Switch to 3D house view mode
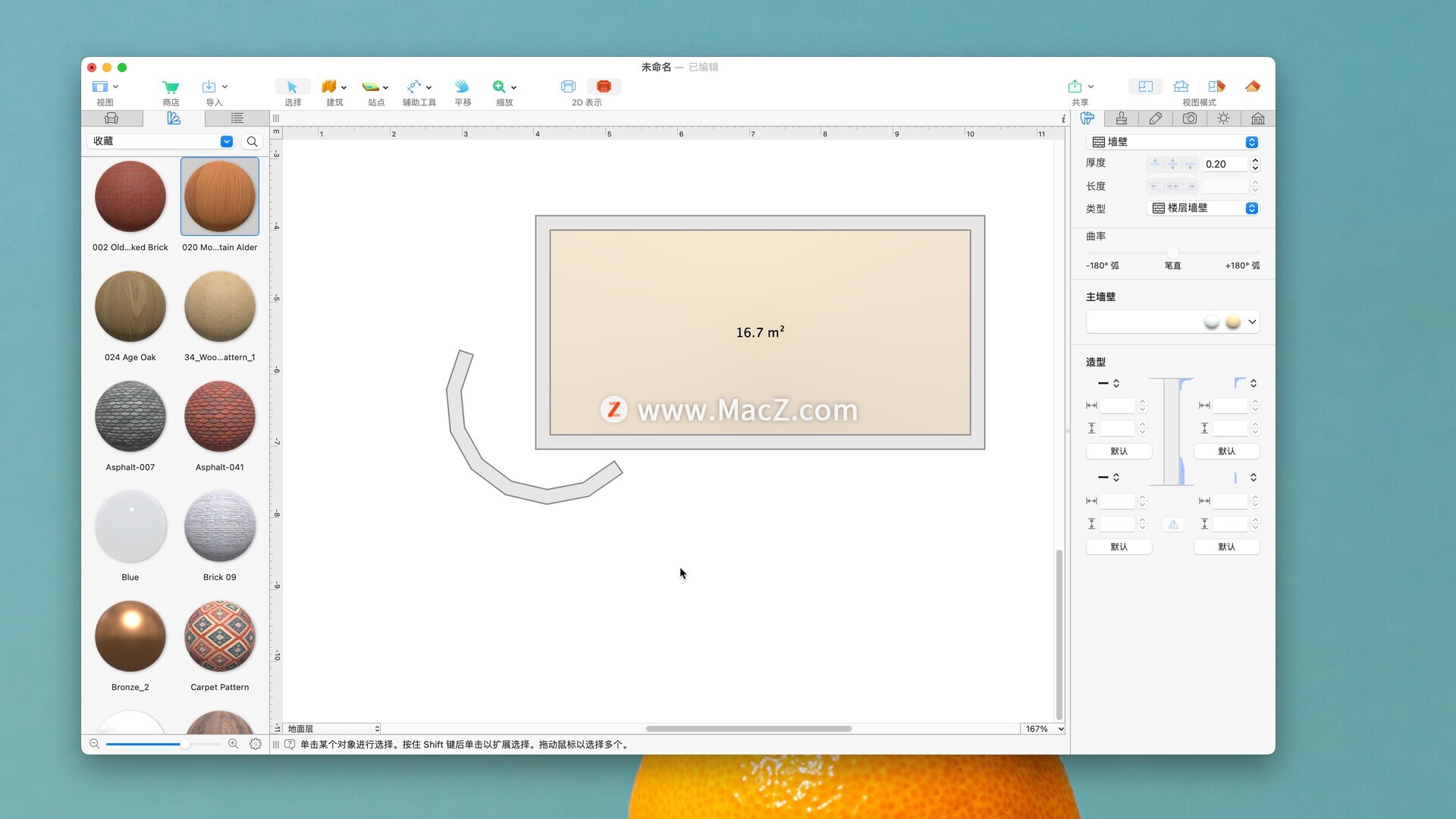Viewport: 1456px width, 819px height. [x=1181, y=86]
